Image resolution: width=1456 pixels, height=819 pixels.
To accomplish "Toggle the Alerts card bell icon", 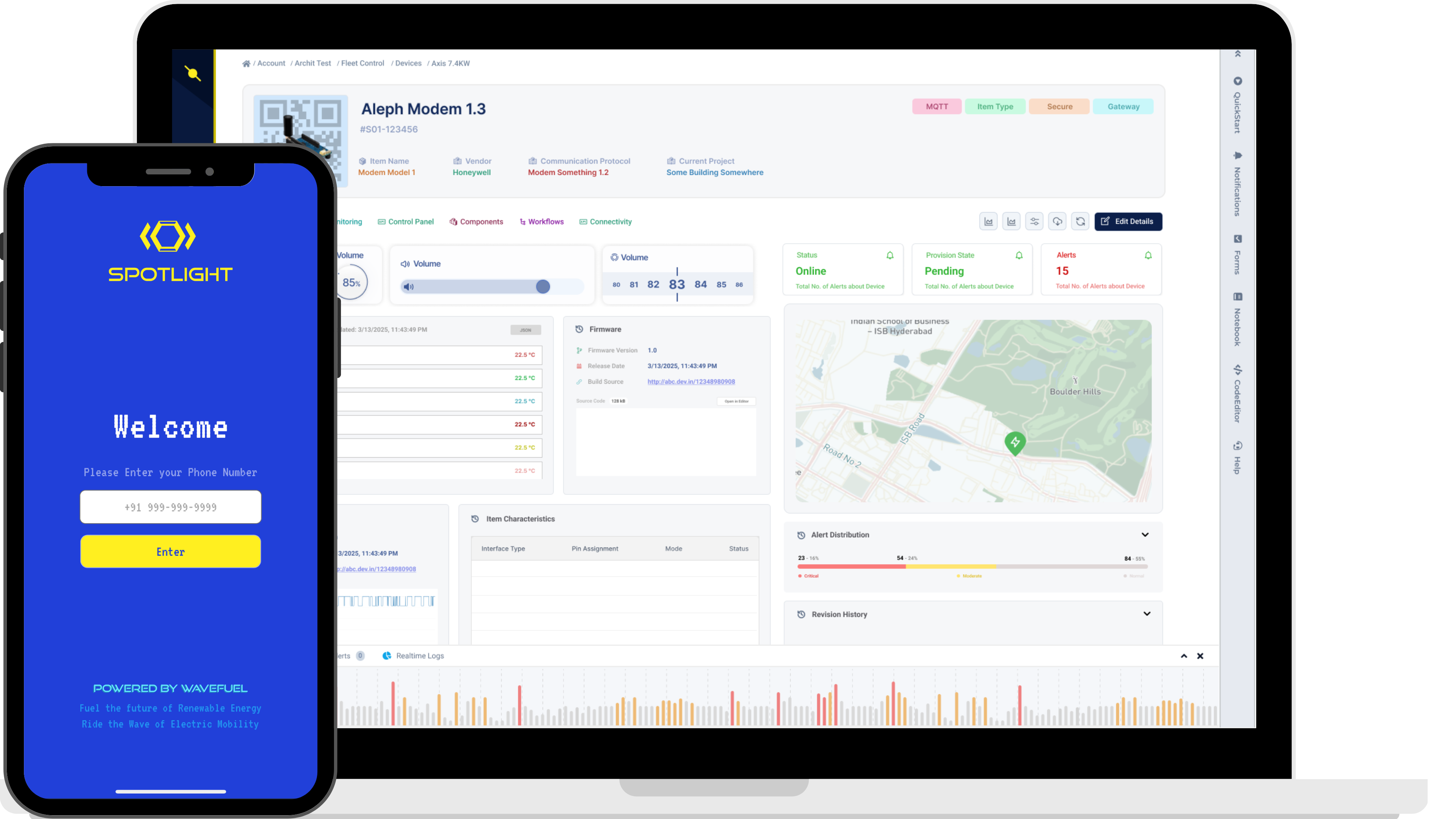I will (1148, 256).
